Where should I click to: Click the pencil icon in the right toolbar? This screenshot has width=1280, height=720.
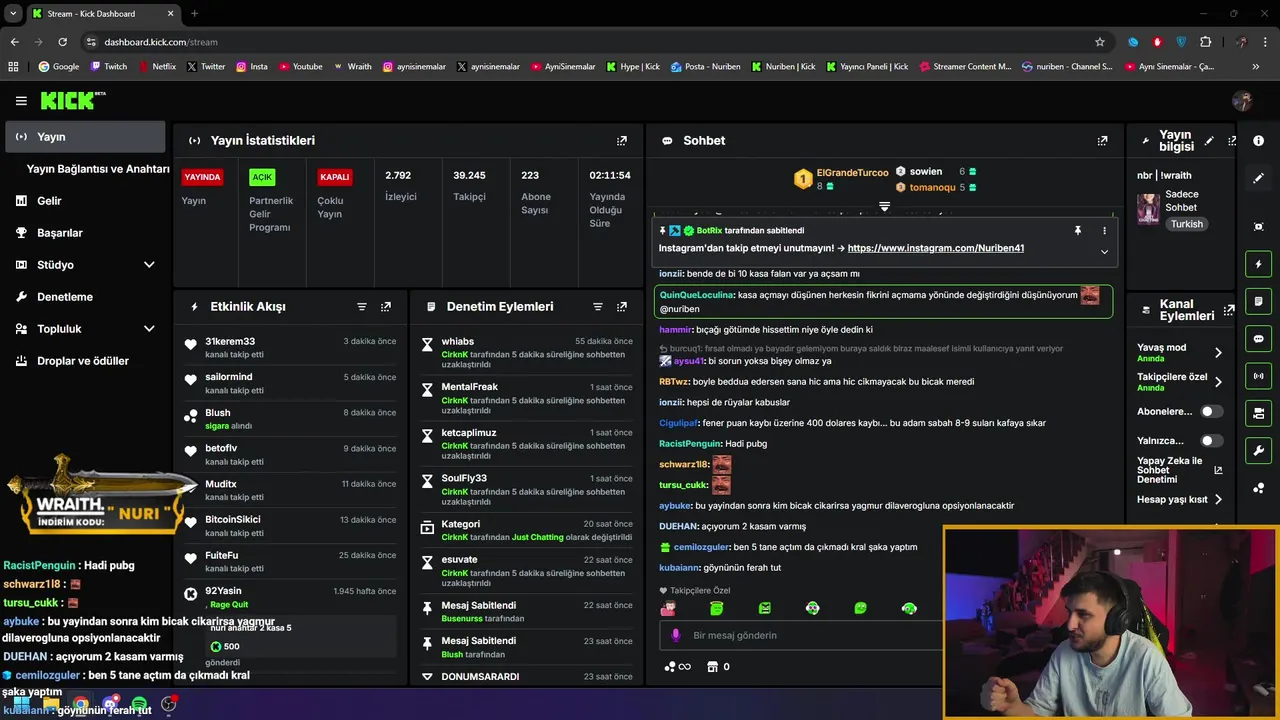pos(1259,178)
